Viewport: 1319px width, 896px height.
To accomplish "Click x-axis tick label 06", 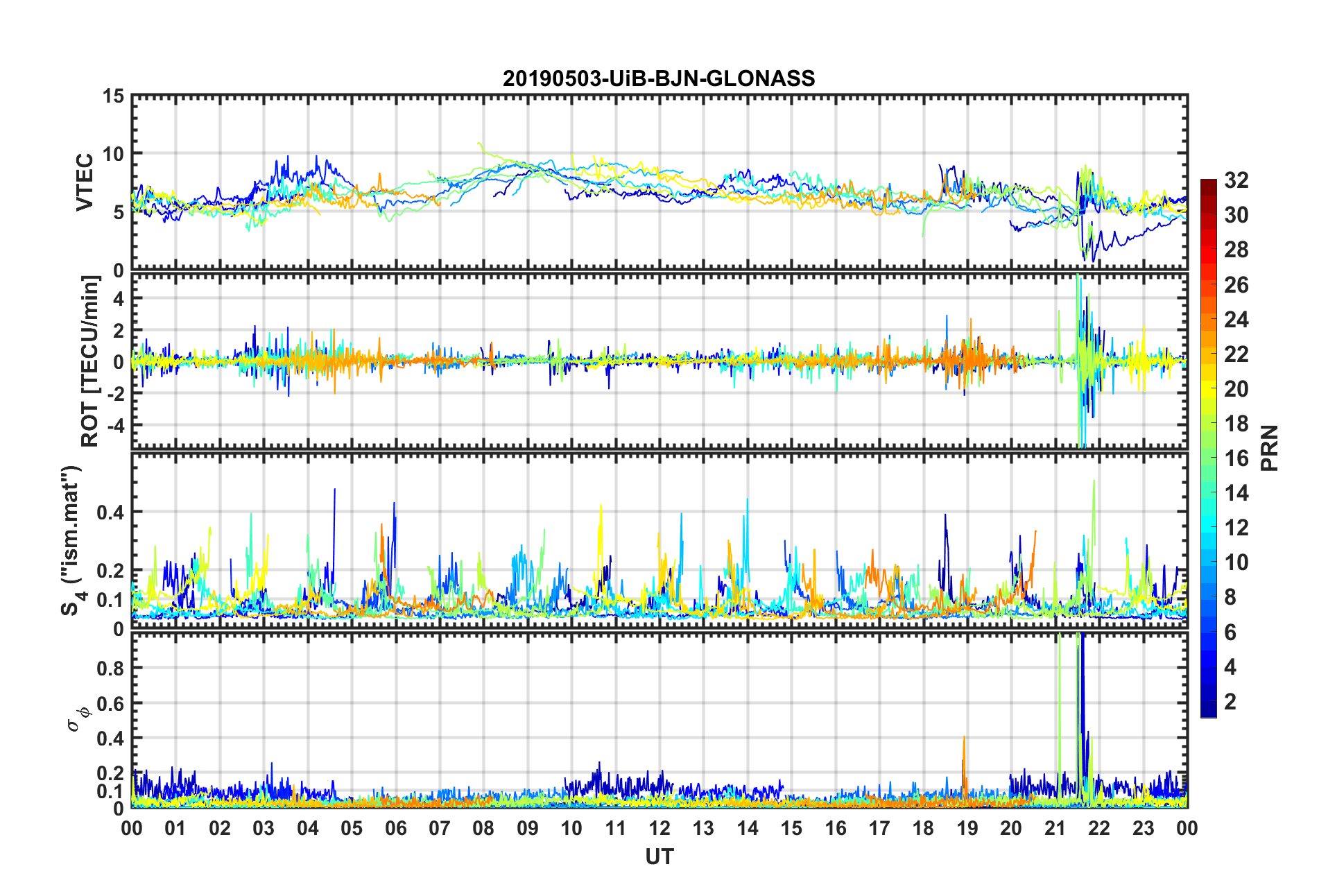I will pos(395,828).
